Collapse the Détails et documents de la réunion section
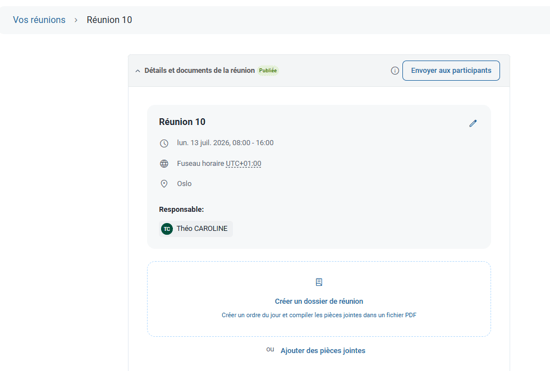This screenshot has width=550, height=371. pos(138,71)
